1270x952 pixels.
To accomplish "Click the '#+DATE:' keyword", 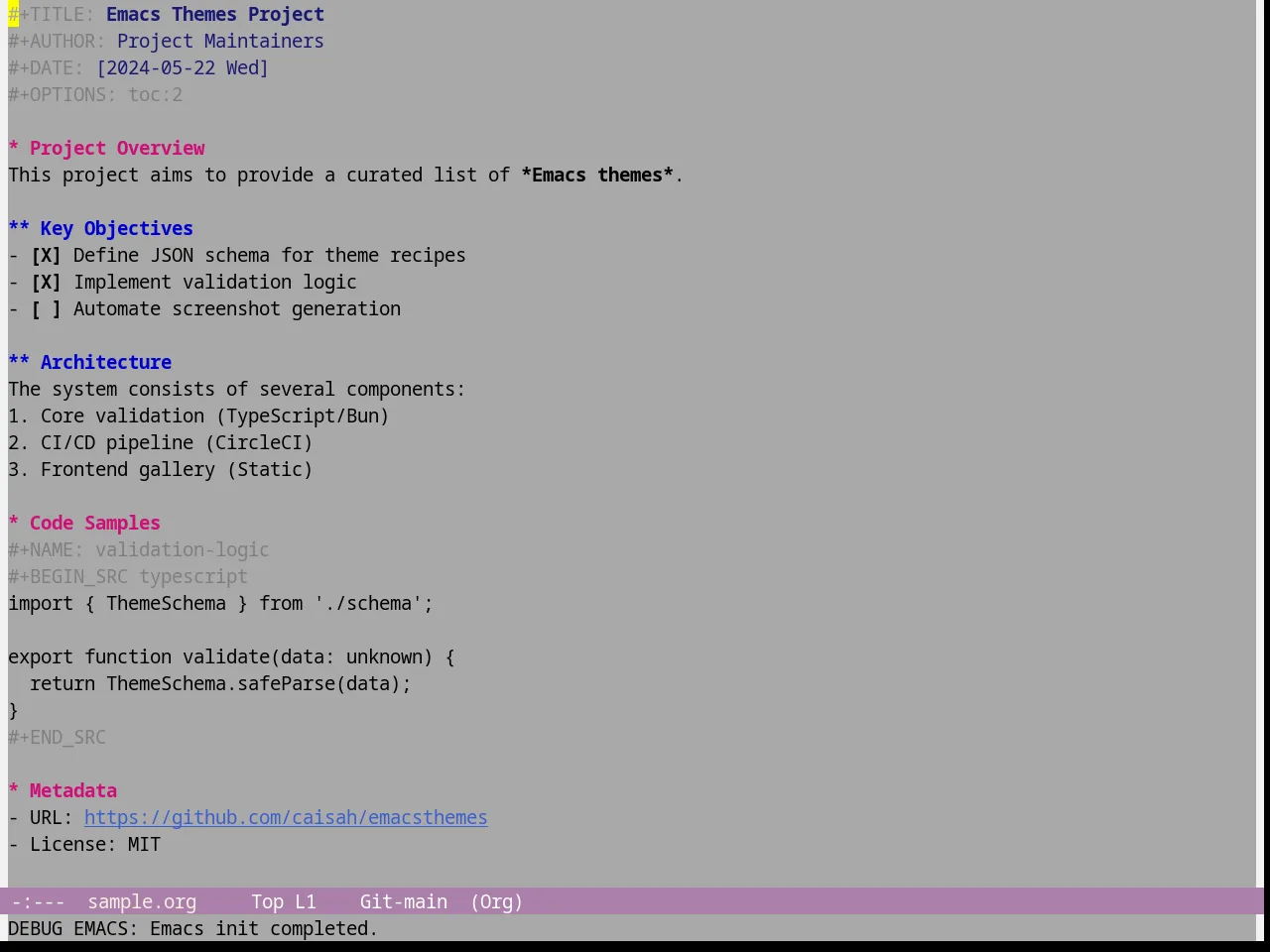I will pos(46,68).
